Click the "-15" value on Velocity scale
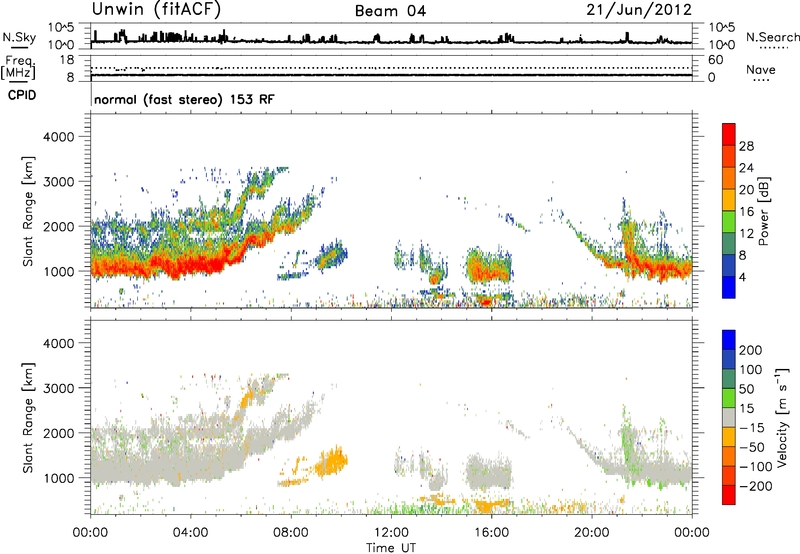 coord(752,428)
